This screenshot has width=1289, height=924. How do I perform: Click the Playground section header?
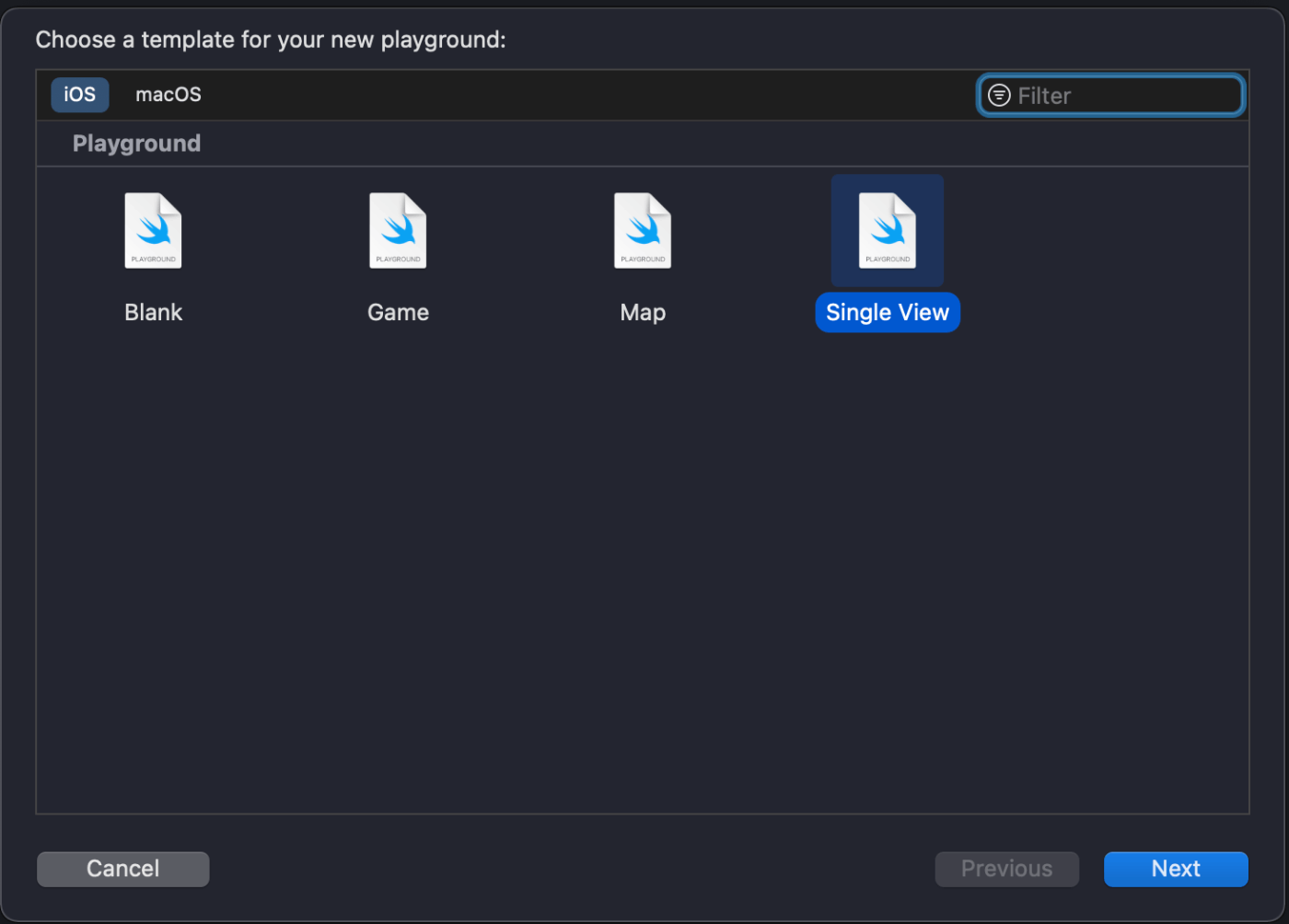click(x=136, y=144)
